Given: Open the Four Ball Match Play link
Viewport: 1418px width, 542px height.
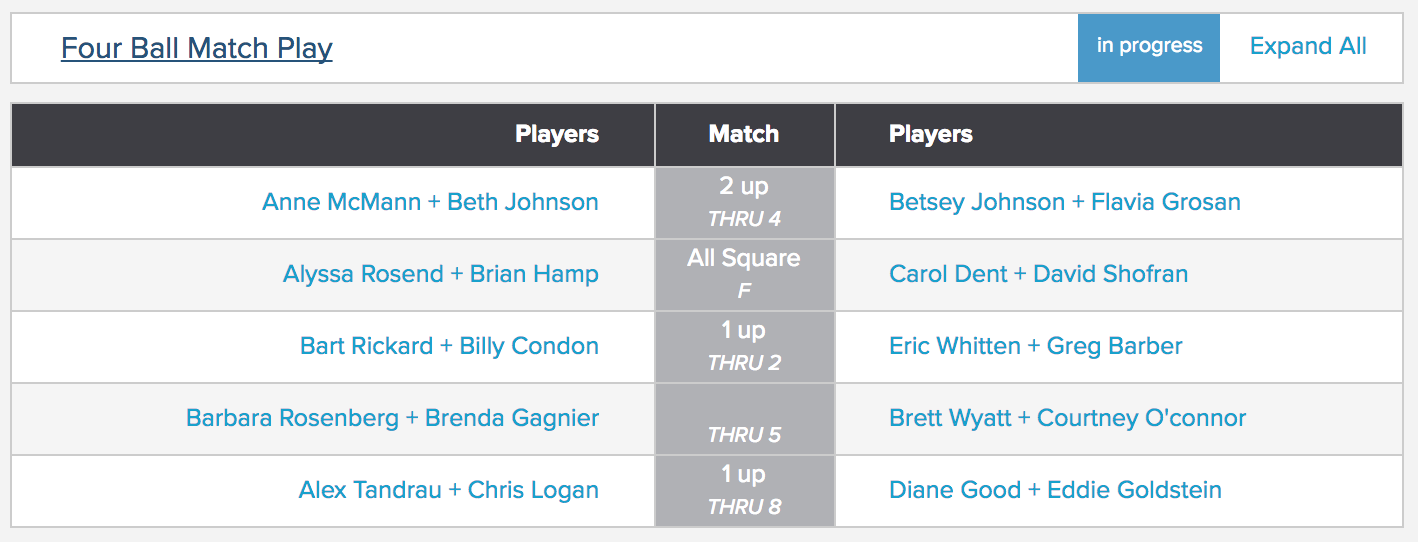Looking at the screenshot, I should (197, 48).
